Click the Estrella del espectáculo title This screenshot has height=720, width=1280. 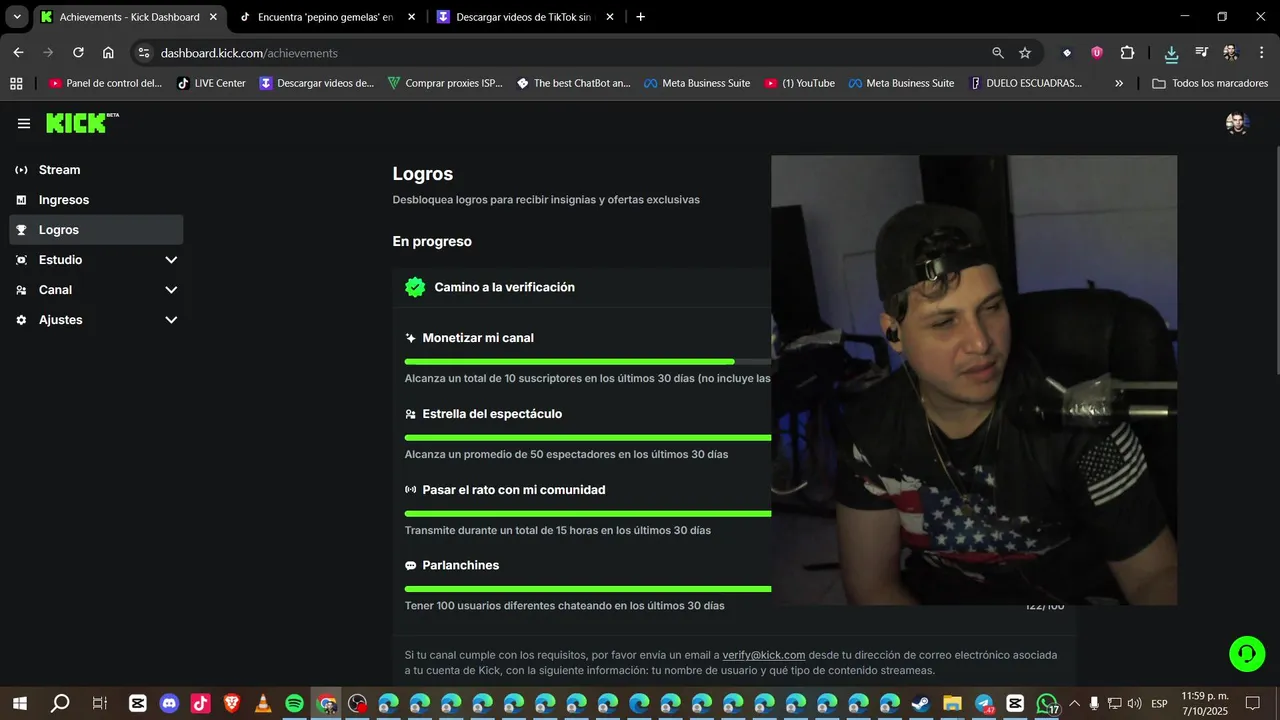(x=492, y=414)
